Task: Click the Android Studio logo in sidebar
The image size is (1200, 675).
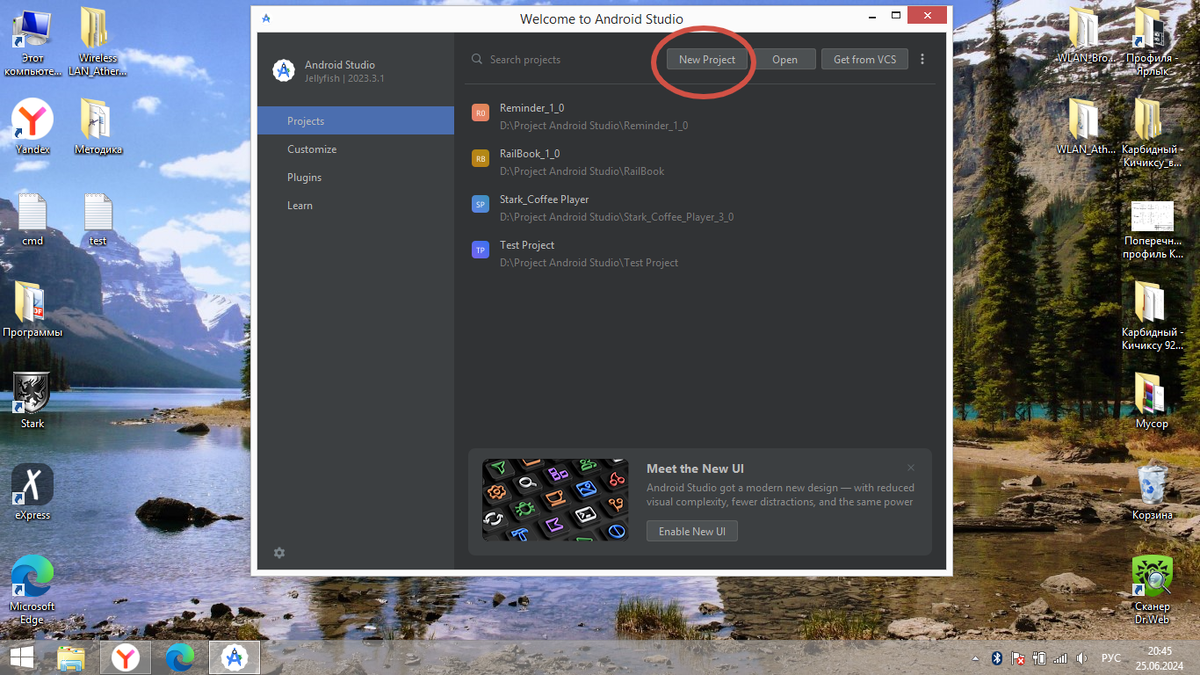Action: pyautogui.click(x=283, y=71)
